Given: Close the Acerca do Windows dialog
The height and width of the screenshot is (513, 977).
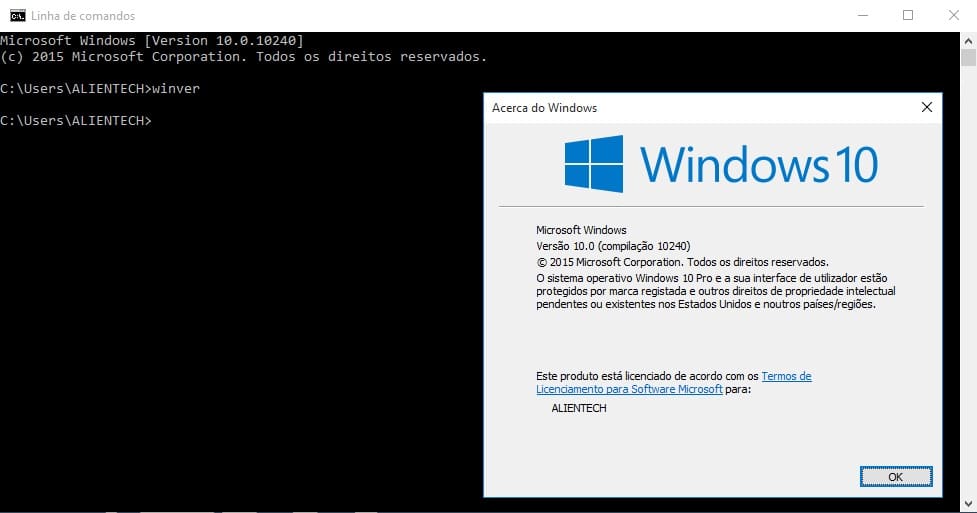Looking at the screenshot, I should [x=927, y=107].
